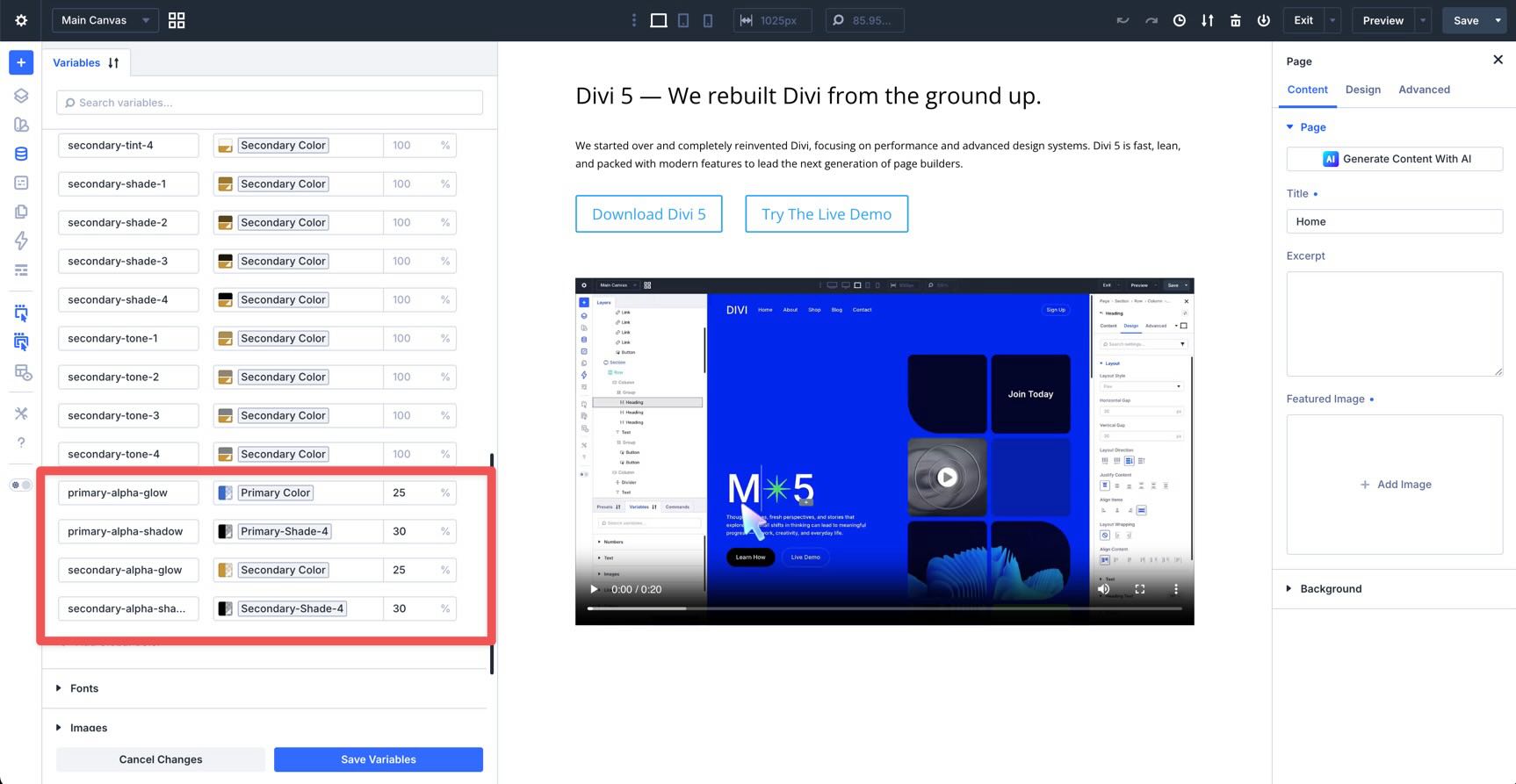Mute the video volume icon
Screen dimensions: 1516x784
pos(1103,589)
